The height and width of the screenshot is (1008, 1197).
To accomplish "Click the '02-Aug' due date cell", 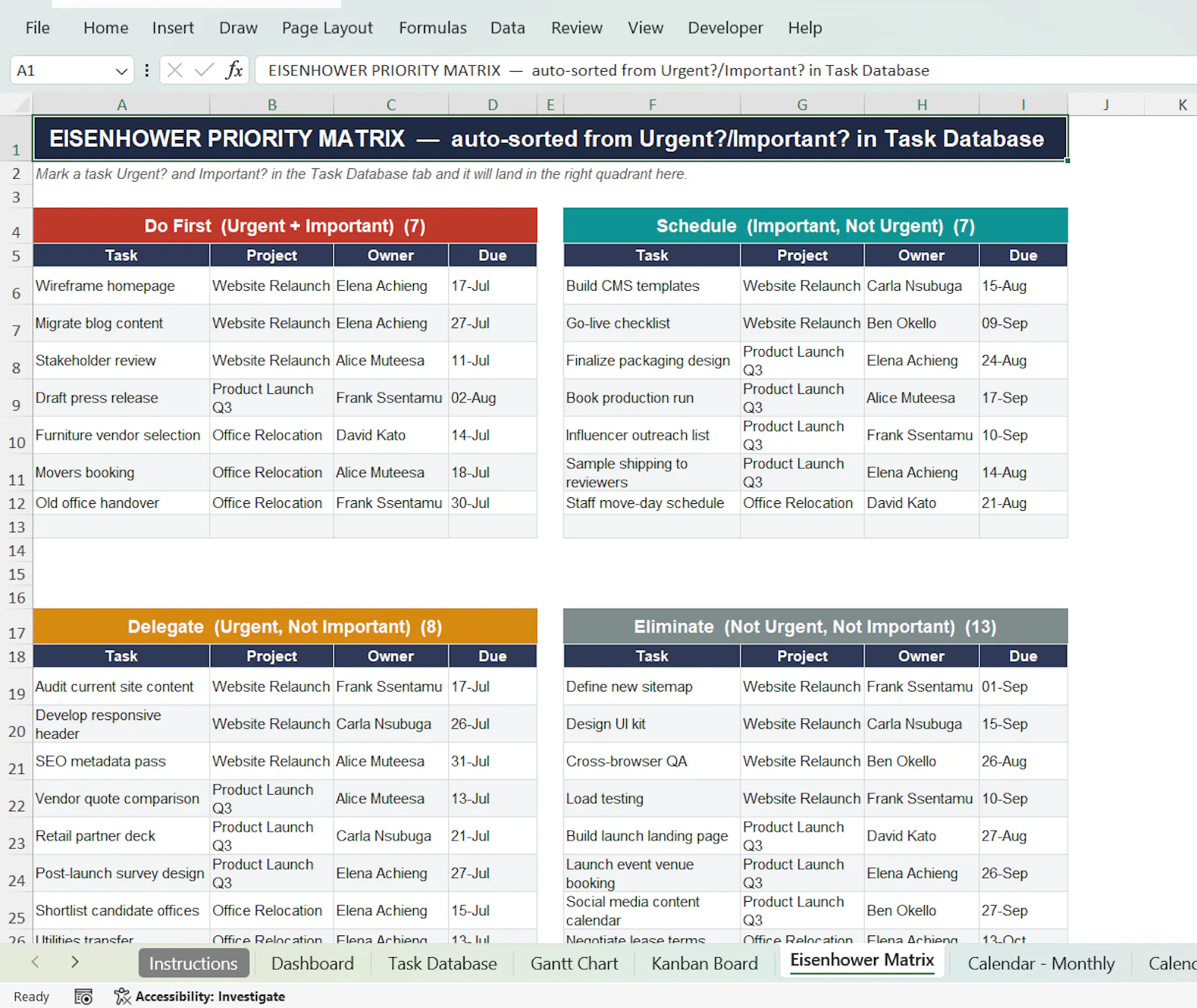I will 492,398.
